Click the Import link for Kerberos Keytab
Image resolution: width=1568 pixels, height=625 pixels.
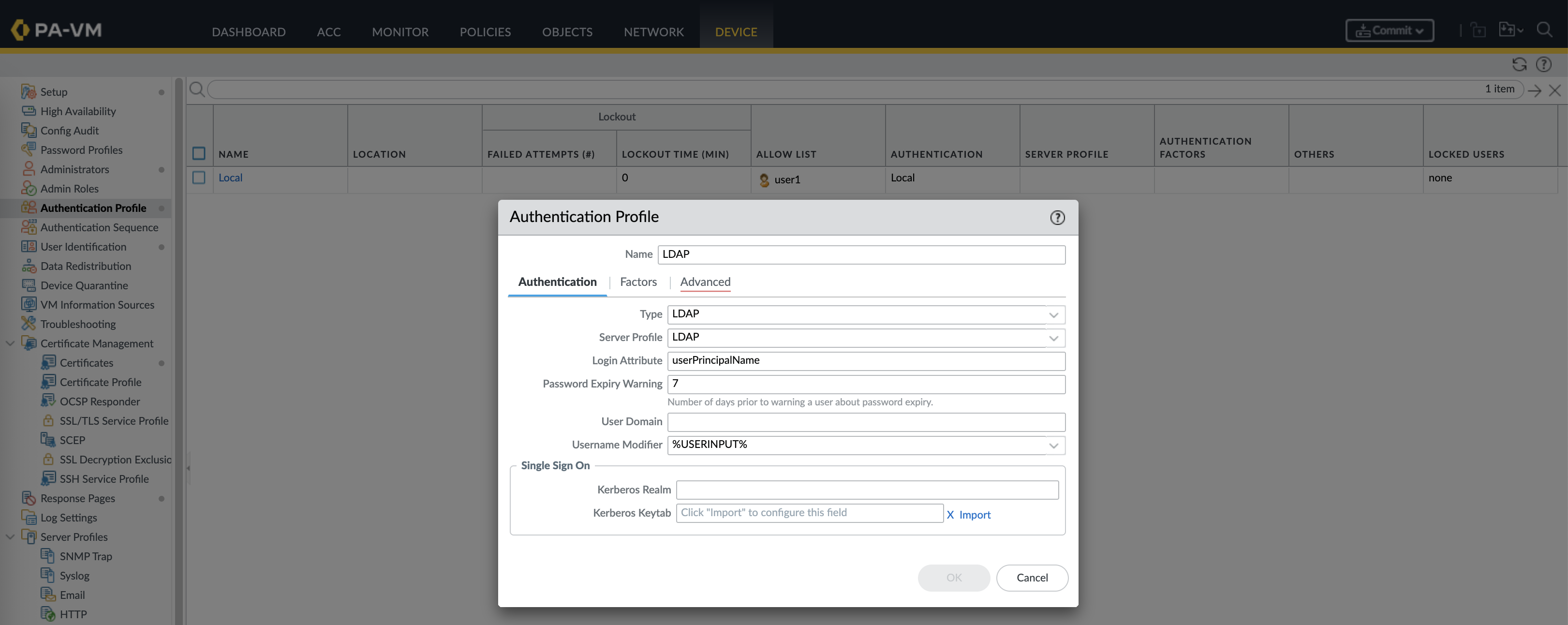click(975, 514)
